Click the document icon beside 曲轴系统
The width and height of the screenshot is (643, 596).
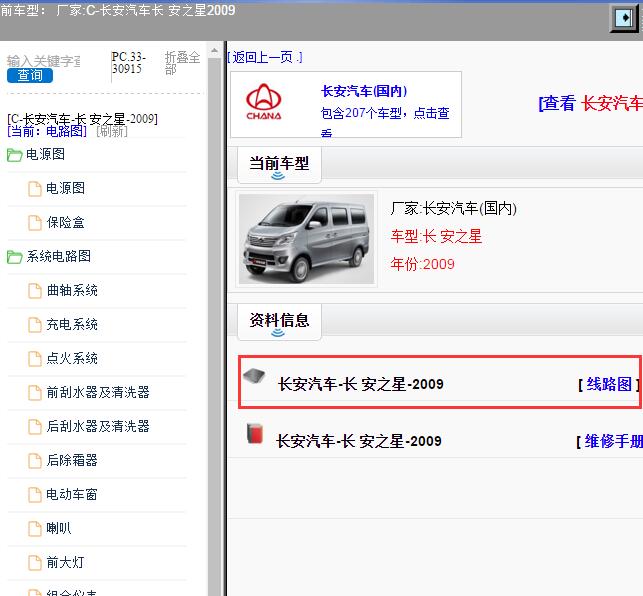point(35,291)
